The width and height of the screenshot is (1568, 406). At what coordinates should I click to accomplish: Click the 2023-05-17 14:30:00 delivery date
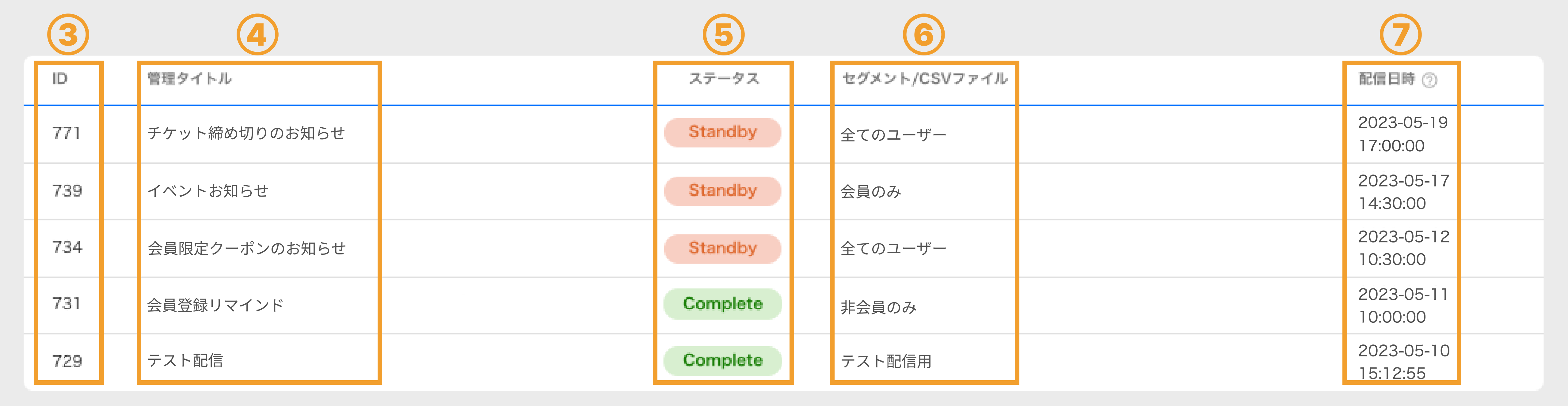coord(1404,192)
